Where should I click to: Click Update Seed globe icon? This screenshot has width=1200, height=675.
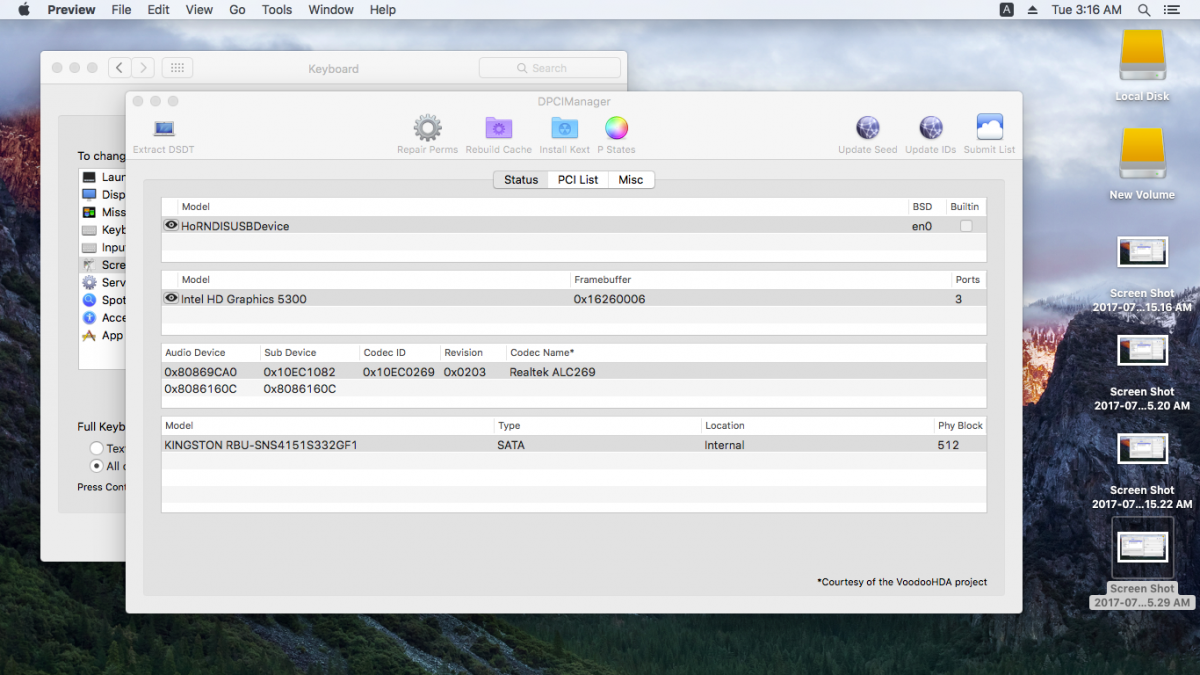tap(867, 128)
